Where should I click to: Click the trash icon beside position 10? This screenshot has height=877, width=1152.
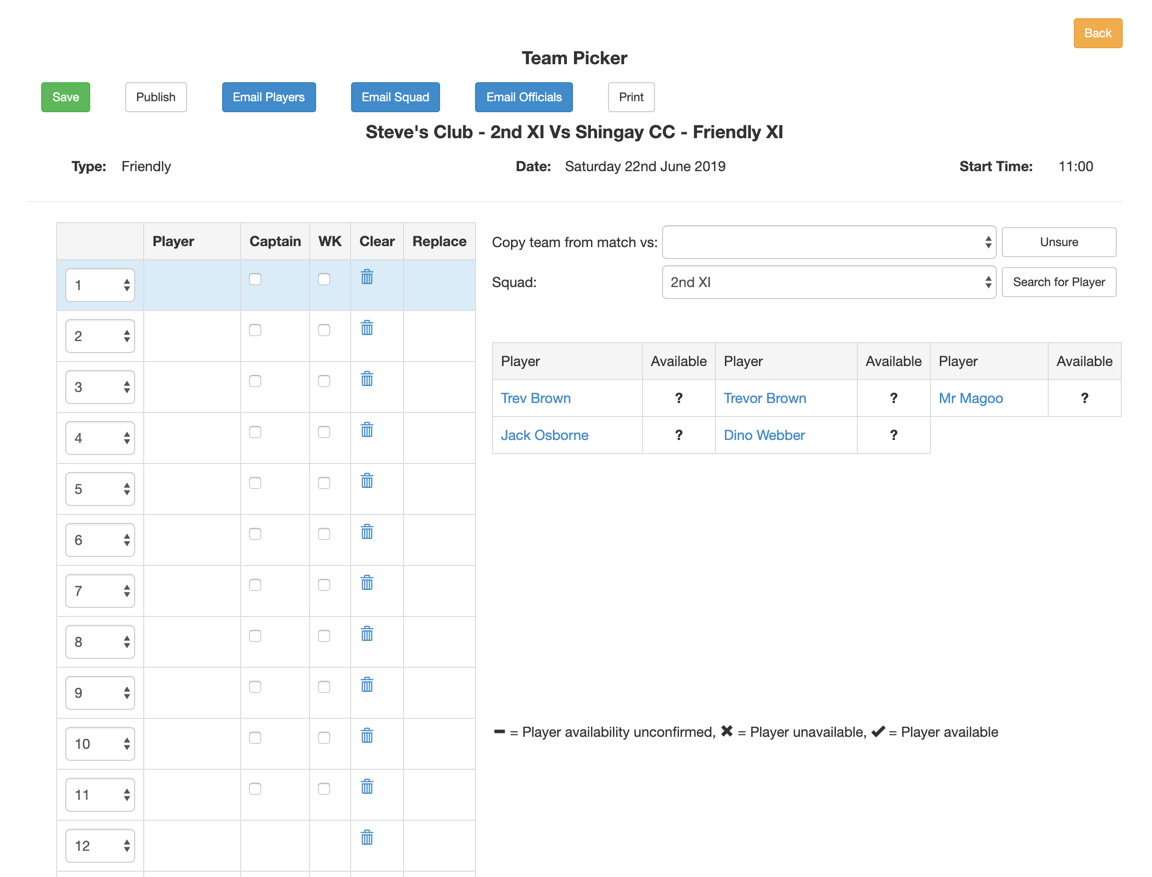point(366,735)
